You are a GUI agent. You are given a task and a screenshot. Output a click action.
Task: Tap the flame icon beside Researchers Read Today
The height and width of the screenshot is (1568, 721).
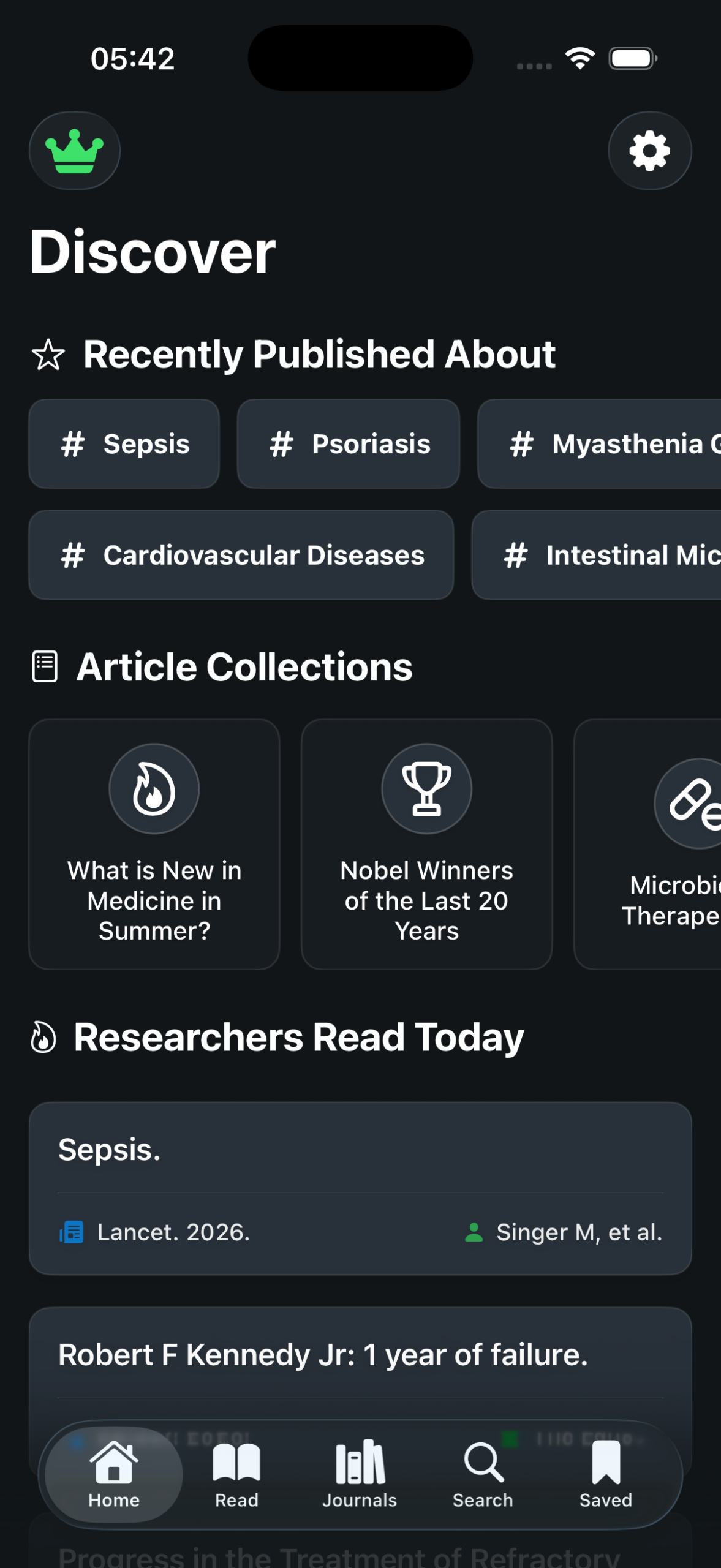(43, 1038)
